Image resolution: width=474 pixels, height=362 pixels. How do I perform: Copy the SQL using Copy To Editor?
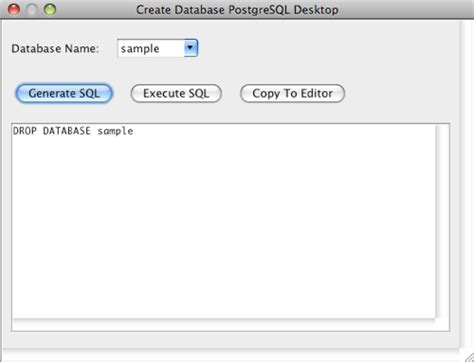292,93
